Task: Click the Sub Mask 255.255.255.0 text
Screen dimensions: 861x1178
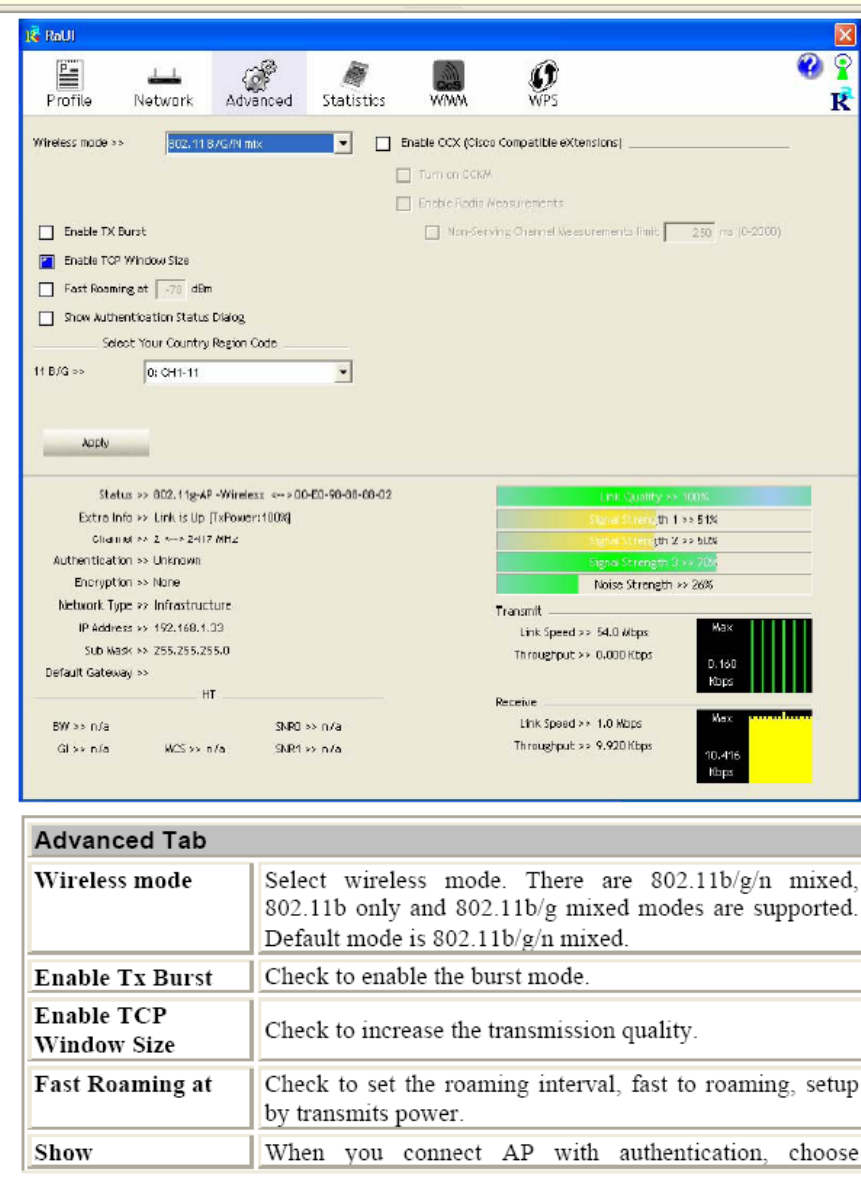Action: point(157,650)
